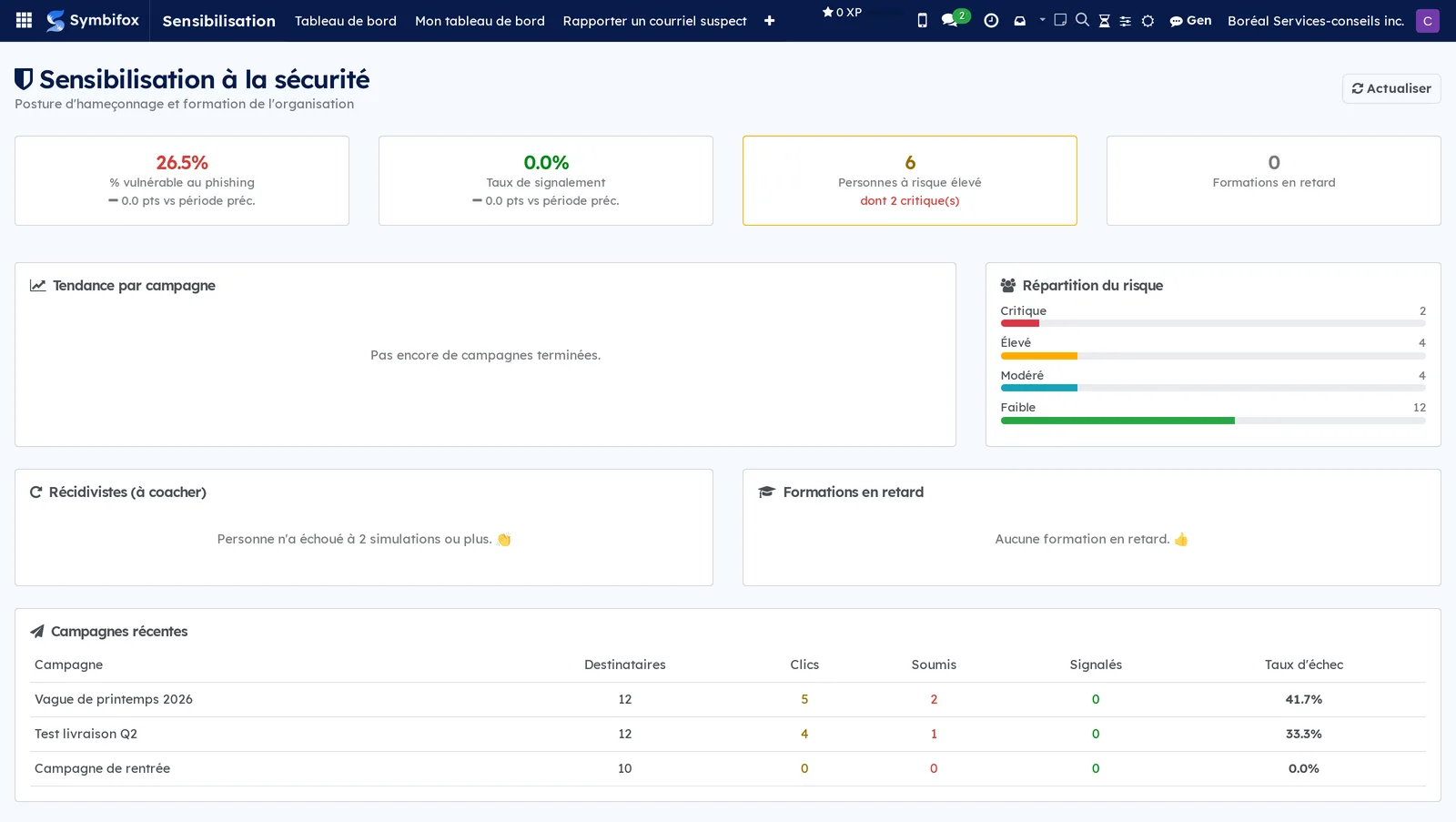This screenshot has width=1456, height=822.
Task: Open the Personnes à risque élevé card
Action: click(910, 180)
